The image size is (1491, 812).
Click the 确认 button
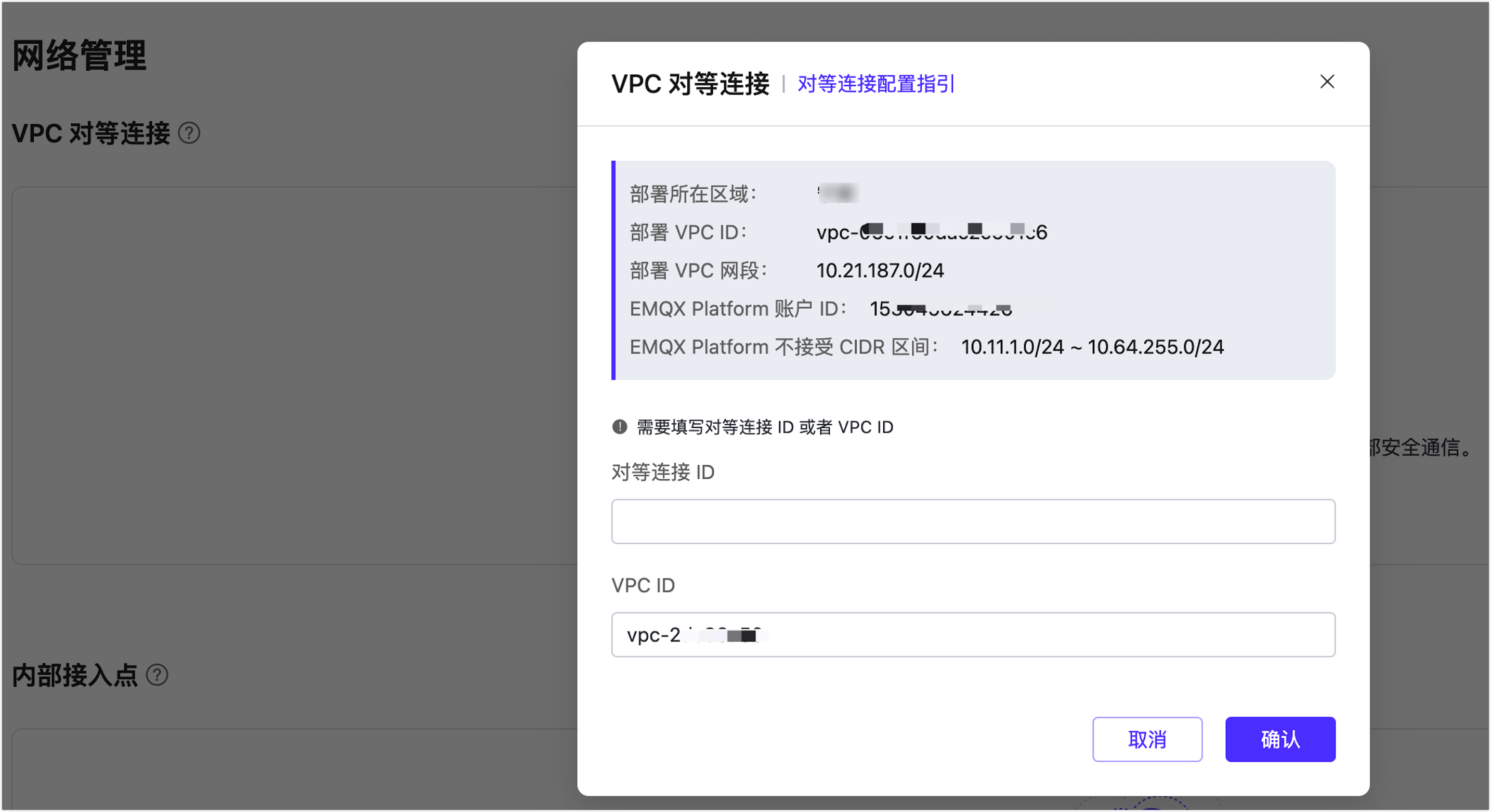1280,739
